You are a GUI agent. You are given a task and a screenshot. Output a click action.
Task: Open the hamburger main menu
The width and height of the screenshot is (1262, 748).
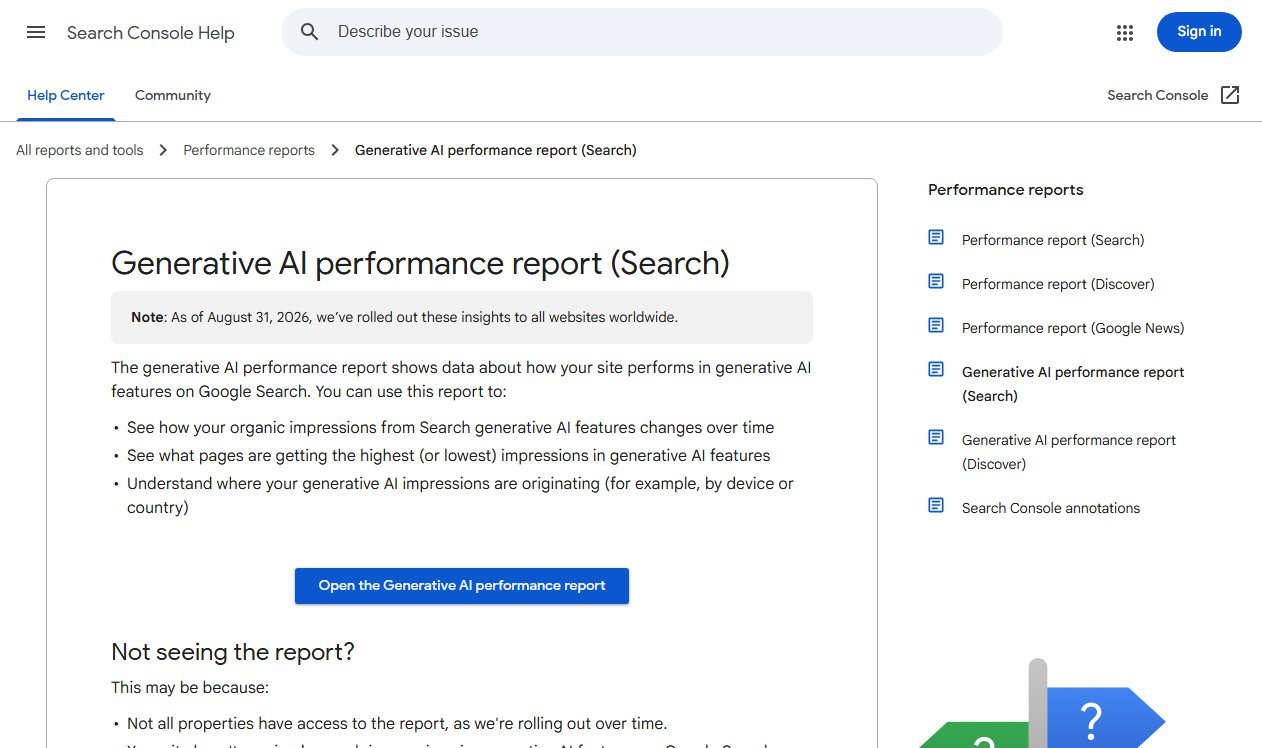(36, 32)
